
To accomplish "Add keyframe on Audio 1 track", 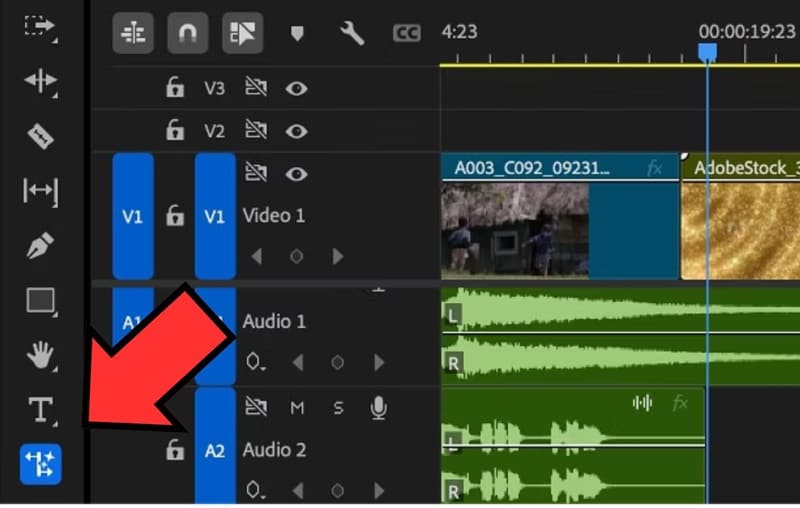I will pyautogui.click(x=337, y=362).
